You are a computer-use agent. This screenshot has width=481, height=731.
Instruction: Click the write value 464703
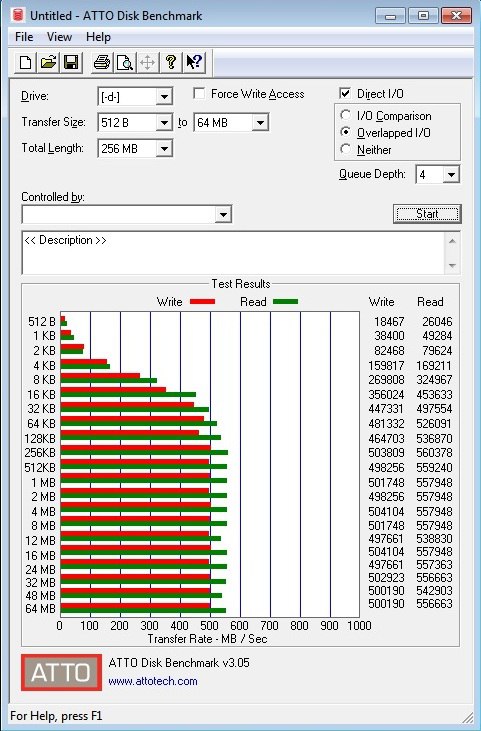[386, 439]
